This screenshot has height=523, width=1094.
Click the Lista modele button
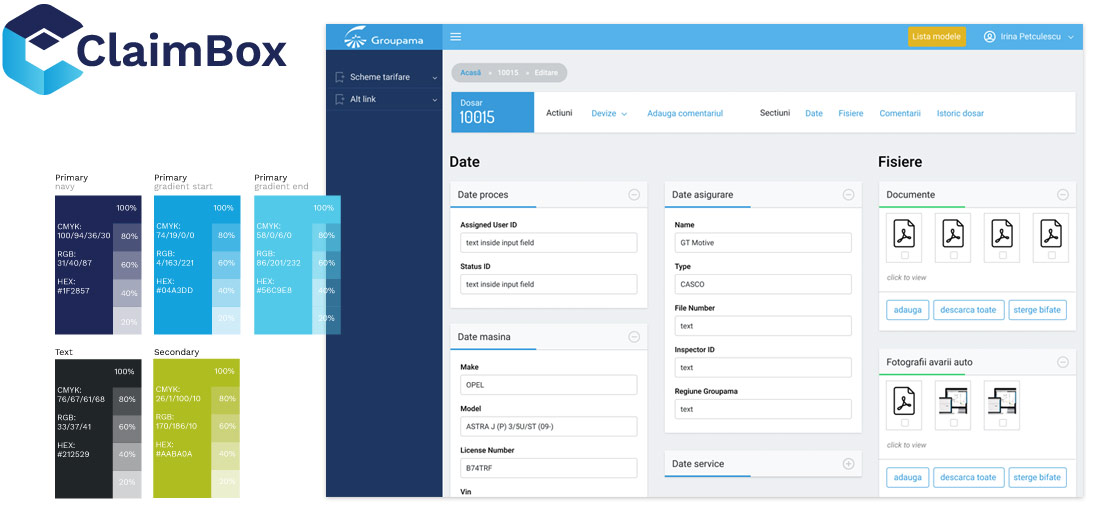click(937, 37)
